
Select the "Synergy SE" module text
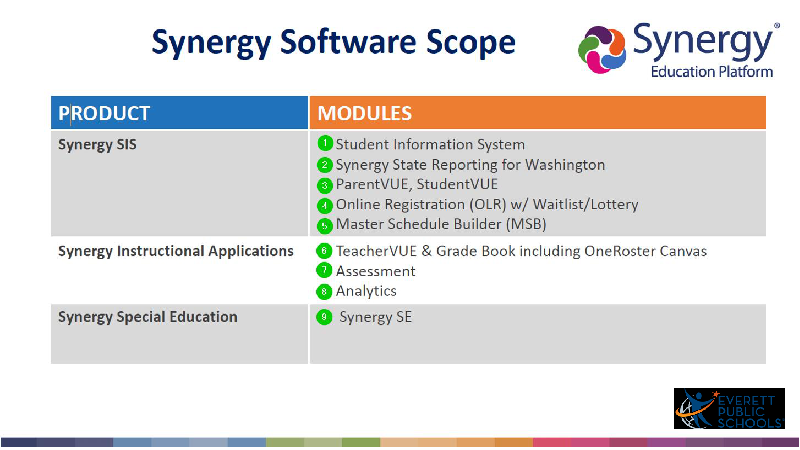pyautogui.click(x=376, y=317)
